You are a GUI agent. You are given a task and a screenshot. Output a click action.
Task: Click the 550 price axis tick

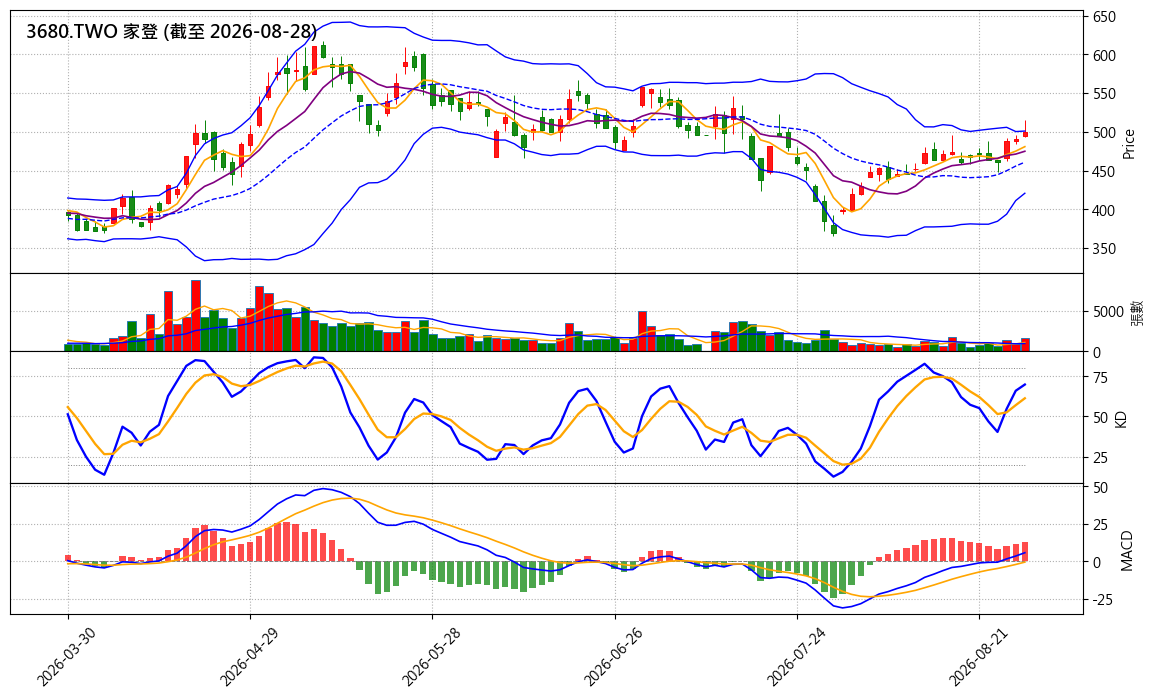1104,94
